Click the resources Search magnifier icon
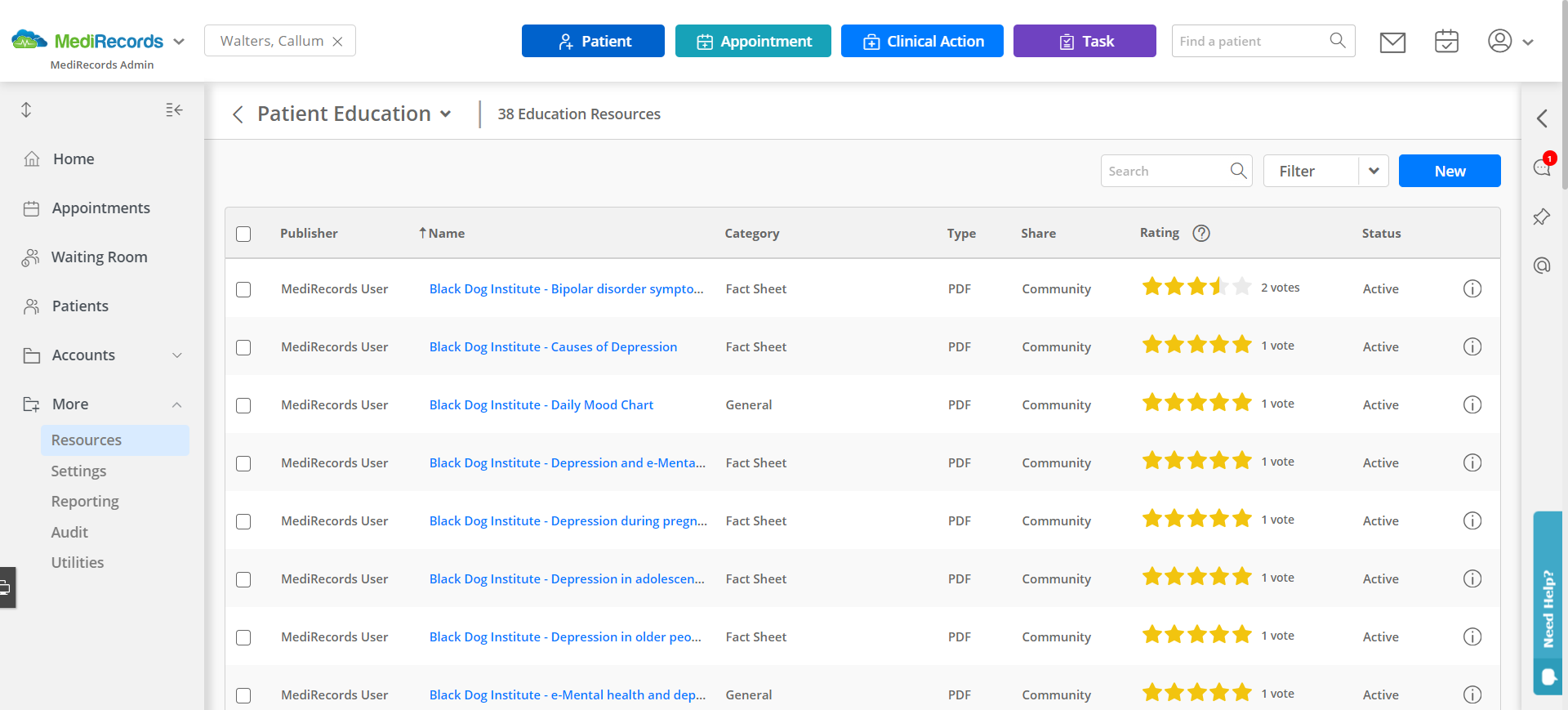 click(1238, 171)
